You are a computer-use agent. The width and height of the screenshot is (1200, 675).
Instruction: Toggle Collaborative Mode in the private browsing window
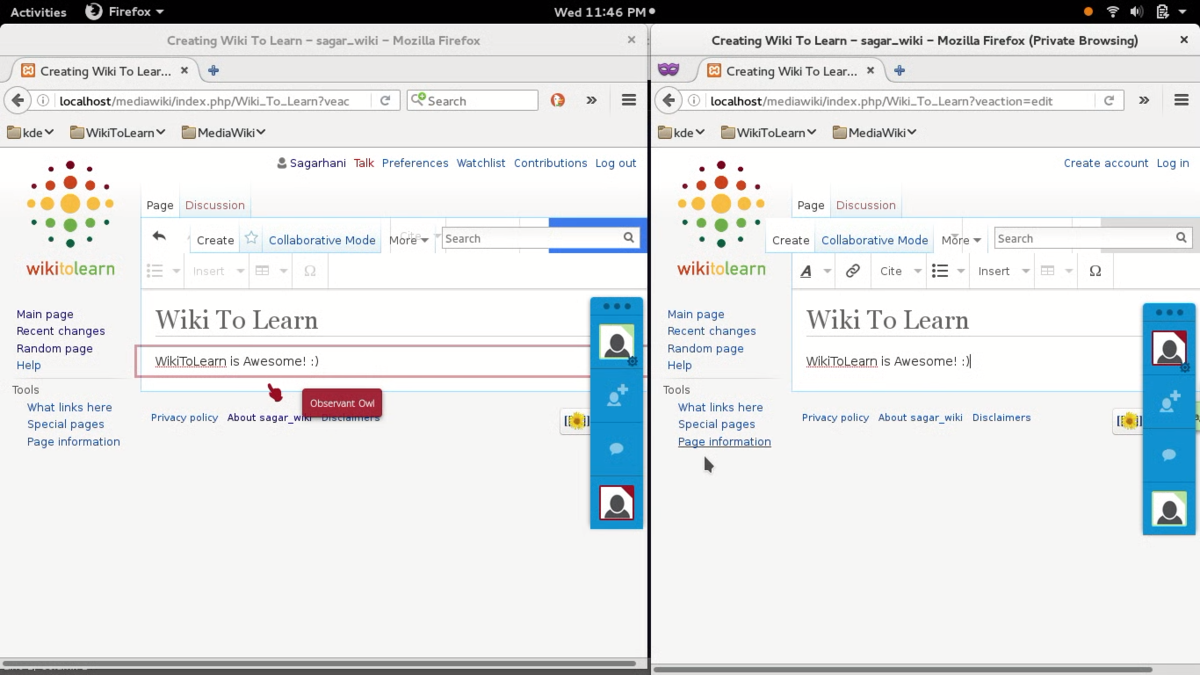(x=874, y=240)
